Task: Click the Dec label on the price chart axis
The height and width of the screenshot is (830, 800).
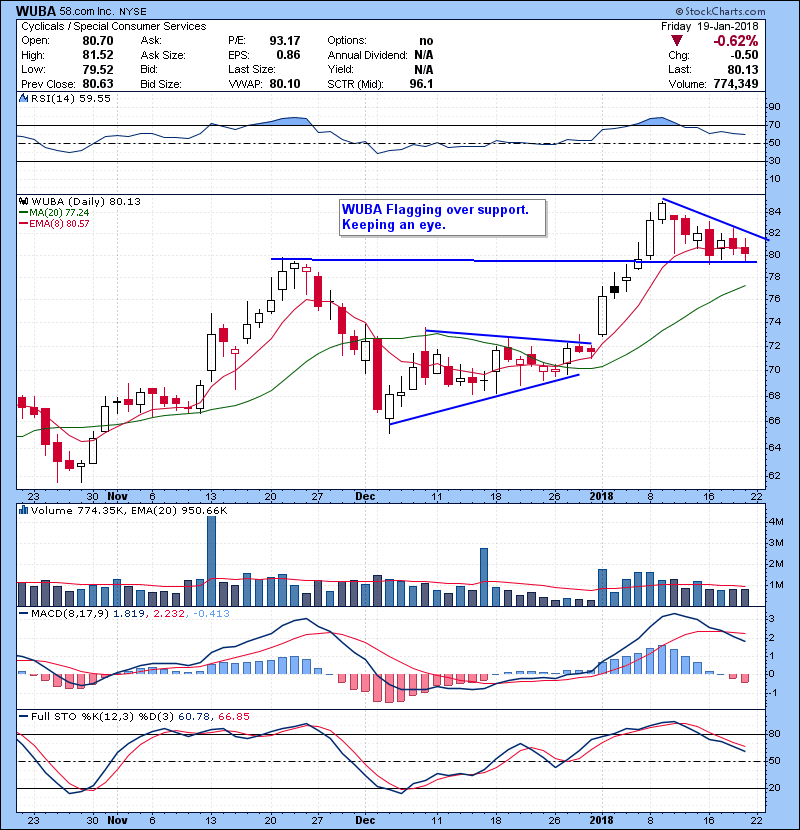Action: coord(365,497)
